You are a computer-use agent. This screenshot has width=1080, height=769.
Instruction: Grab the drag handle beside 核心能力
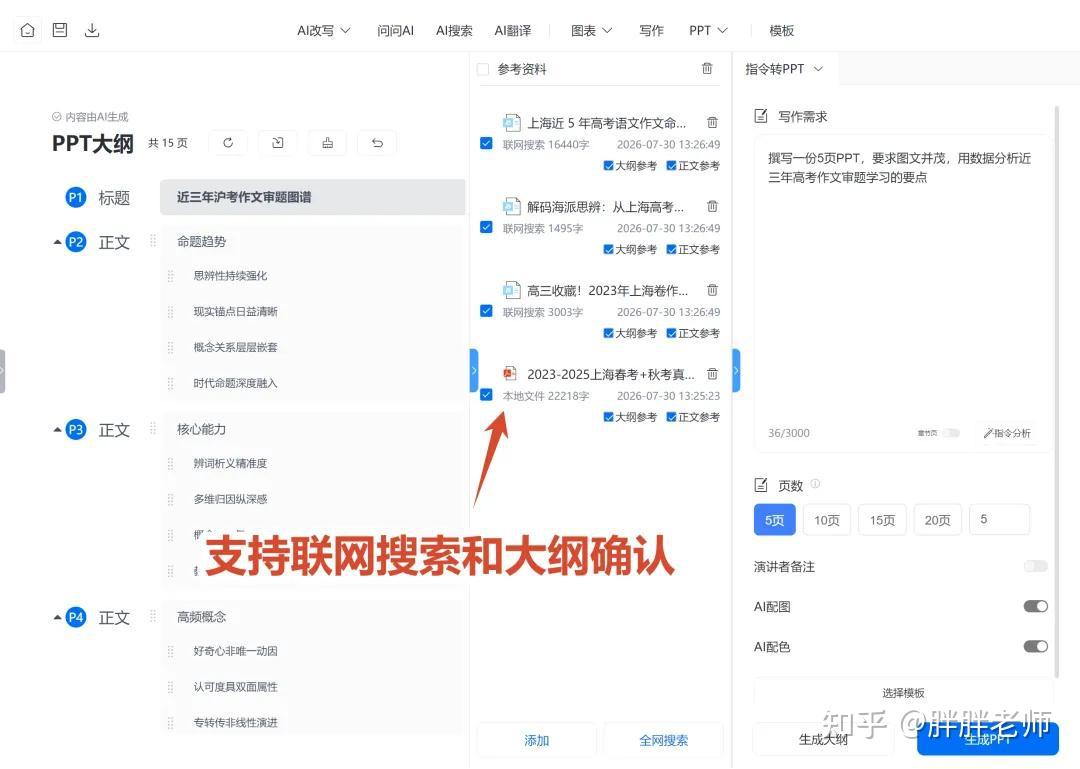153,429
